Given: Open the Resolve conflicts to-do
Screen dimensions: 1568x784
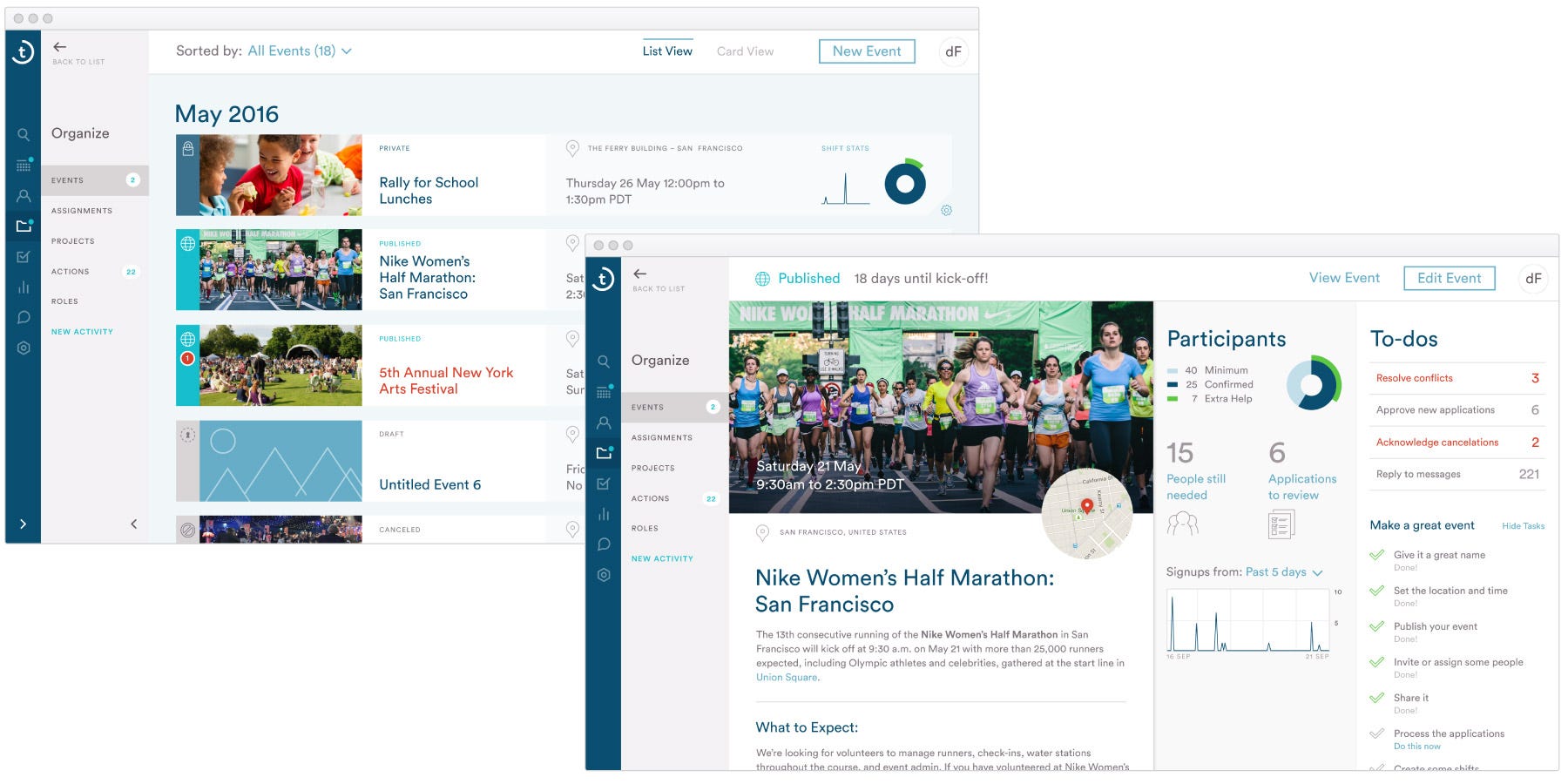Looking at the screenshot, I should coord(1457,378).
